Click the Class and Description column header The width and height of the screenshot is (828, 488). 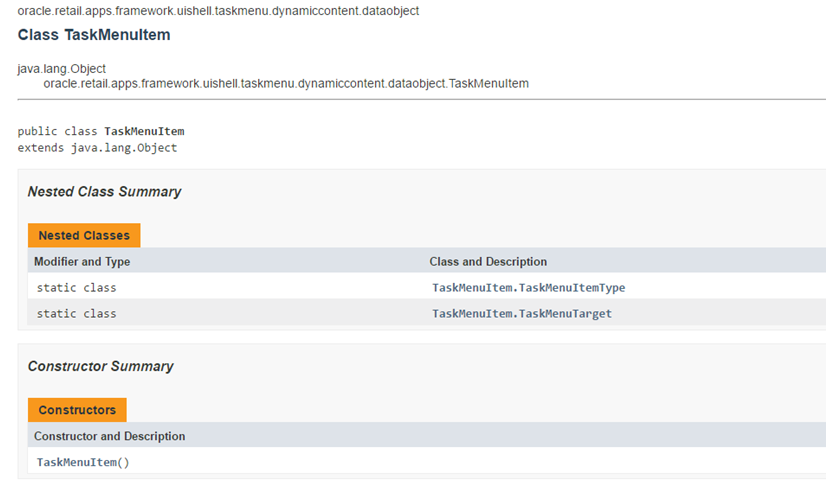click(x=488, y=262)
